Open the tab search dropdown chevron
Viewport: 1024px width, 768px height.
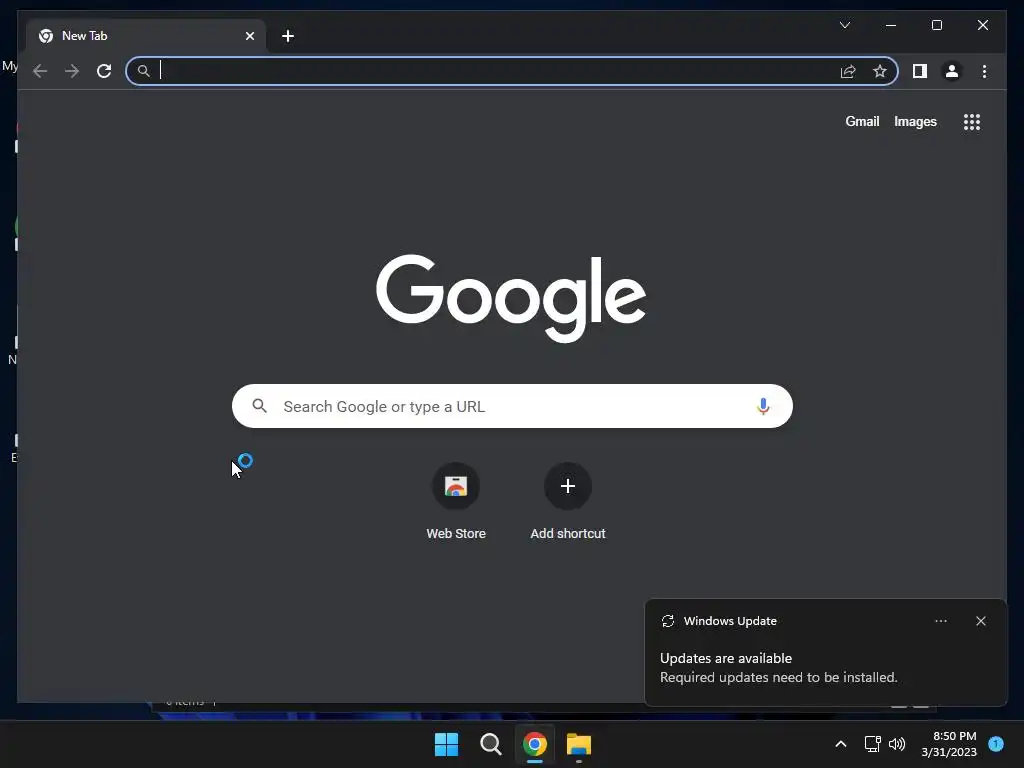pyautogui.click(x=844, y=25)
